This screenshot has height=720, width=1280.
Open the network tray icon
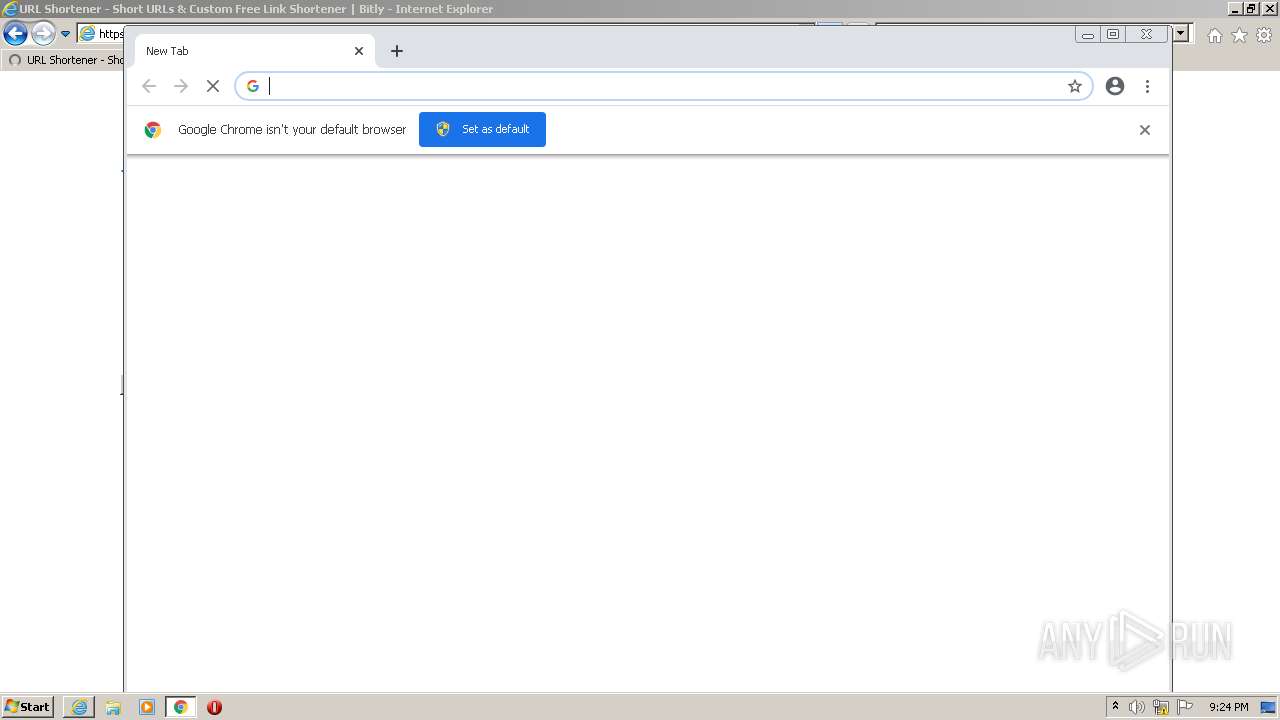[1161, 707]
